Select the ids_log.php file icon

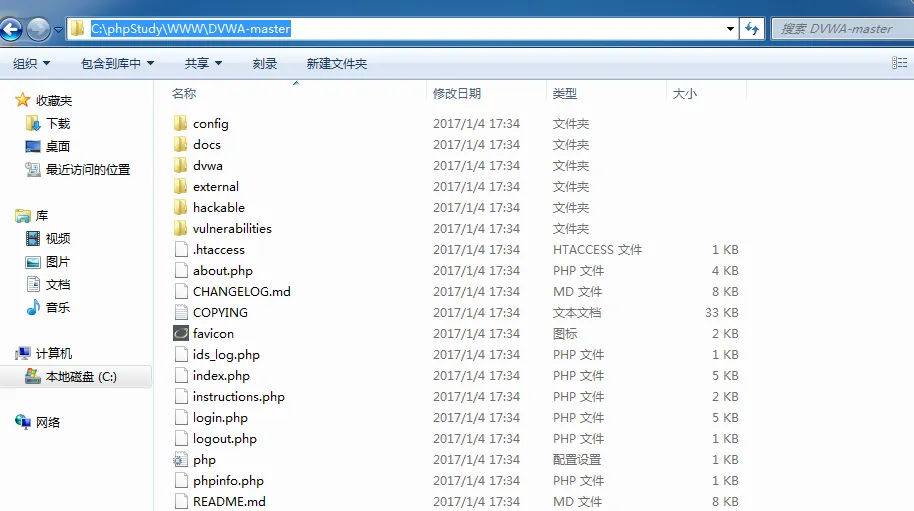click(181, 354)
